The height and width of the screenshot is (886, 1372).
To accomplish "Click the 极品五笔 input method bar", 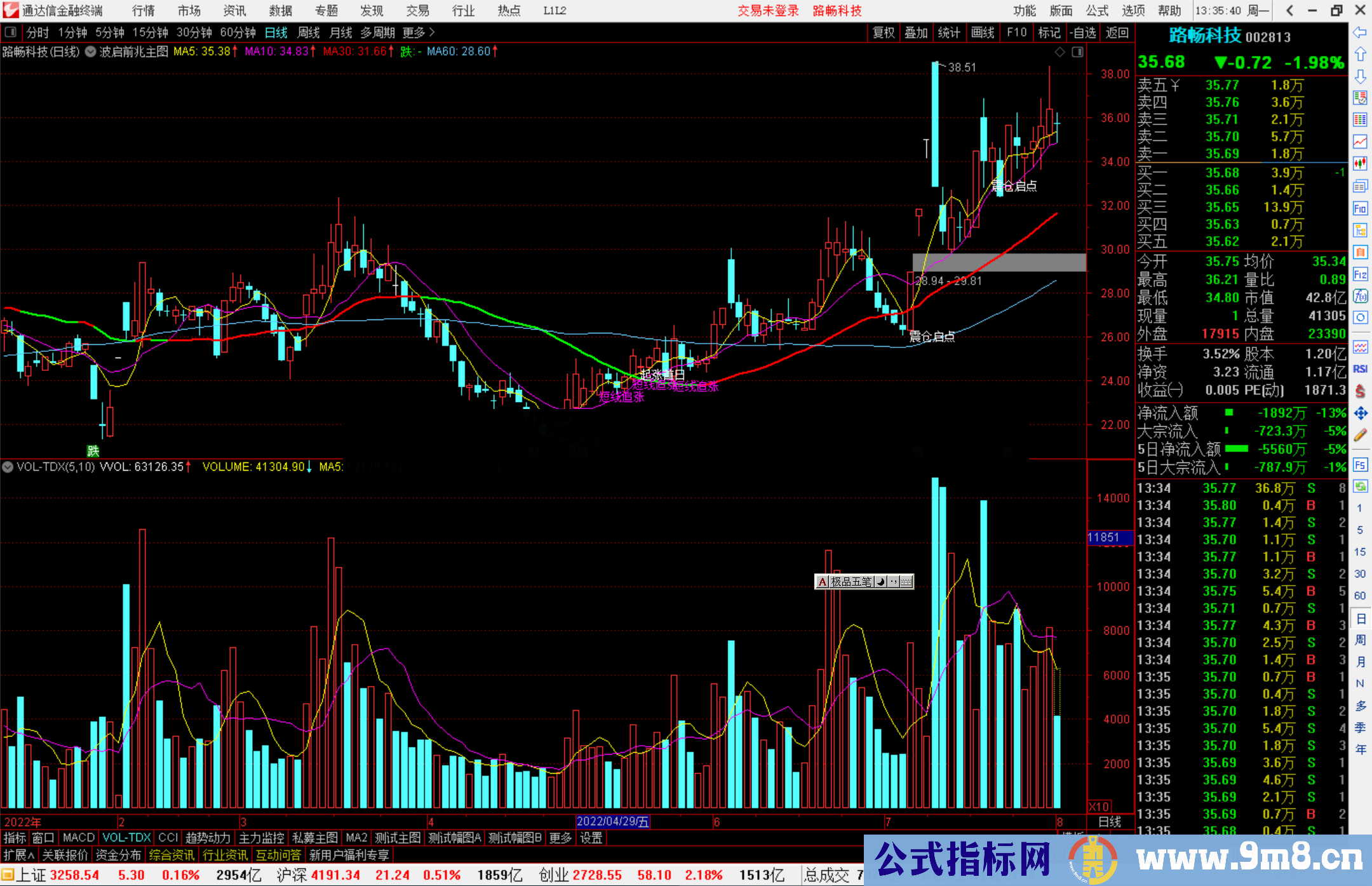I will [864, 581].
